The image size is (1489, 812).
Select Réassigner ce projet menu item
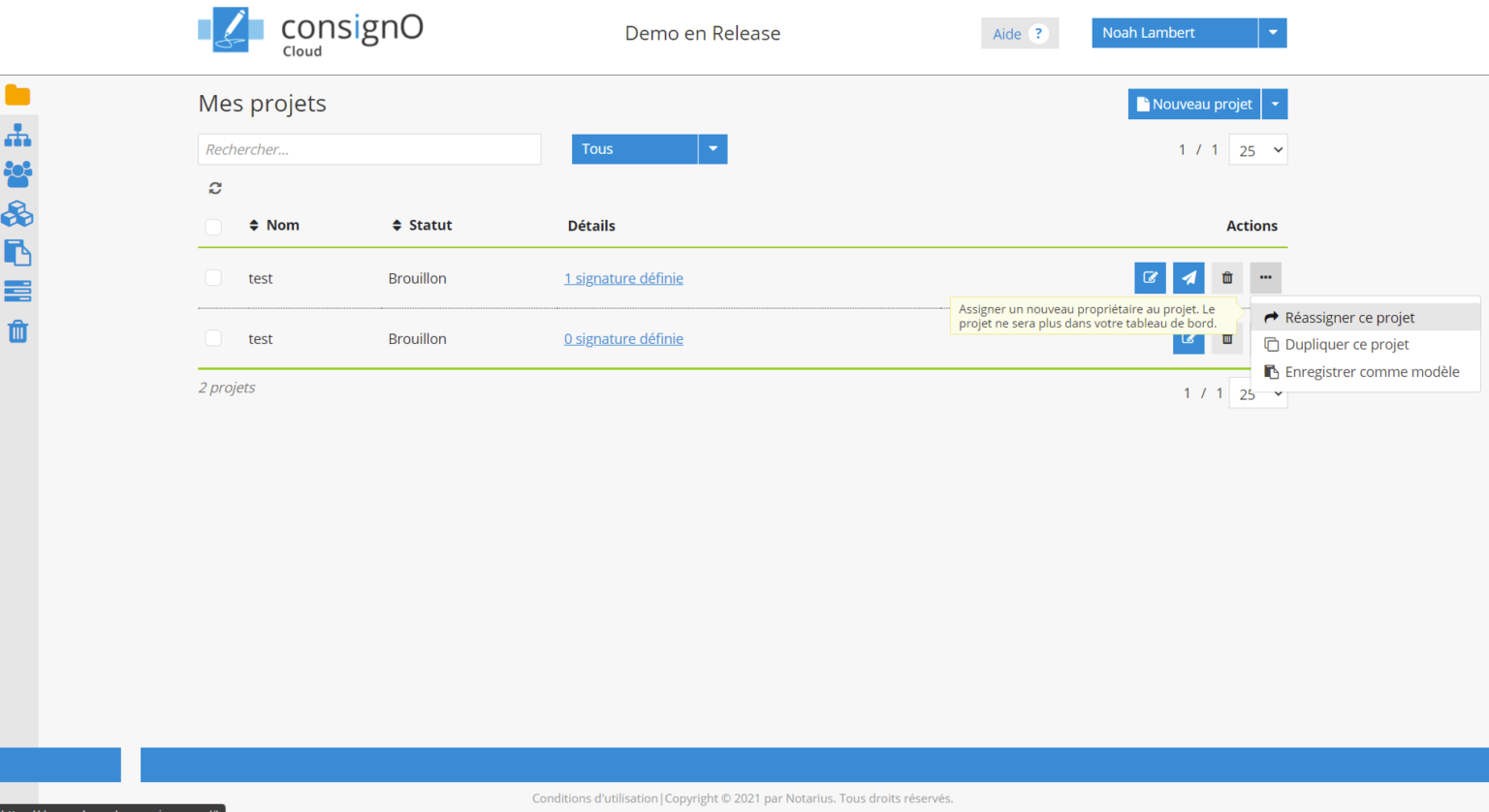click(x=1349, y=318)
